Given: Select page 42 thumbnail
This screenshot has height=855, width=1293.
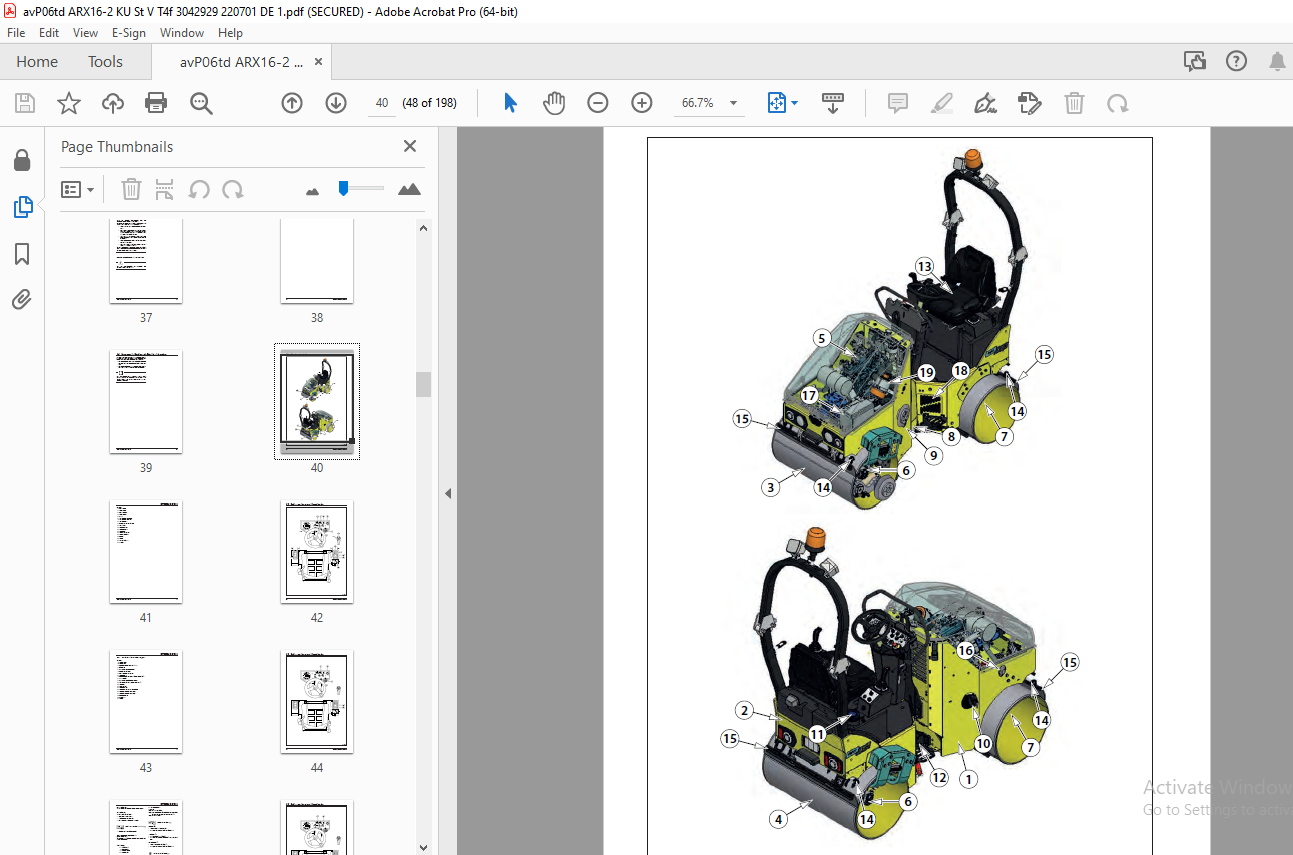Looking at the screenshot, I should tap(317, 551).
